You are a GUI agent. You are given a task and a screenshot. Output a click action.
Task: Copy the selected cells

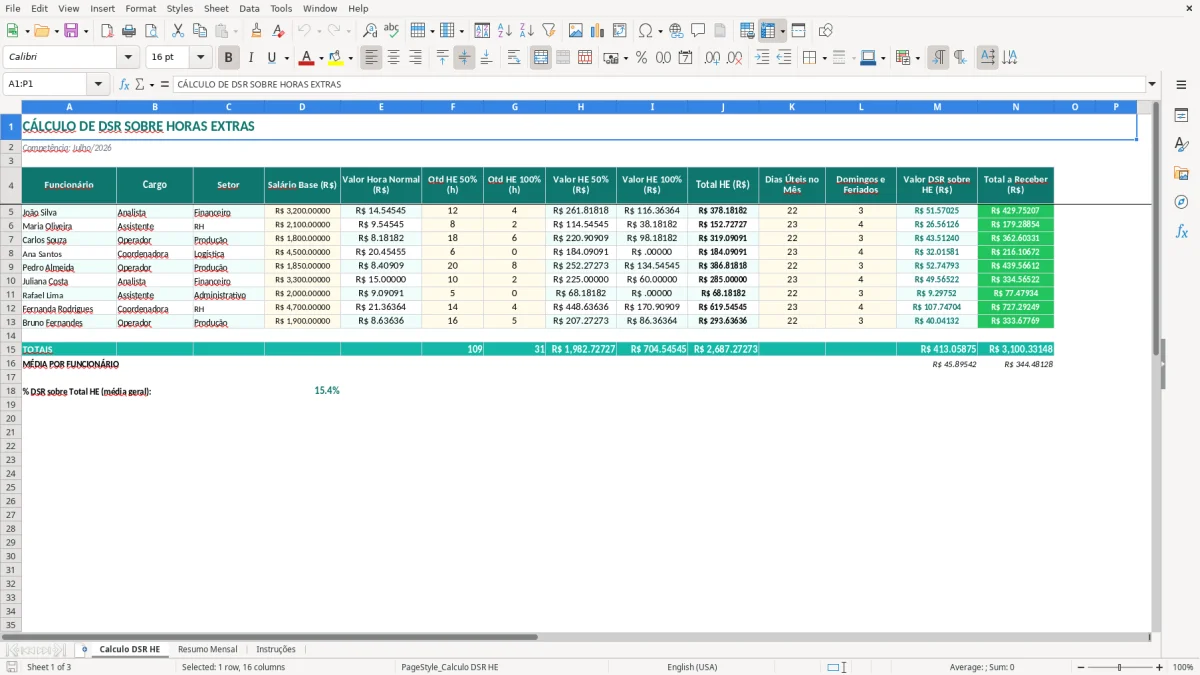pos(200,31)
